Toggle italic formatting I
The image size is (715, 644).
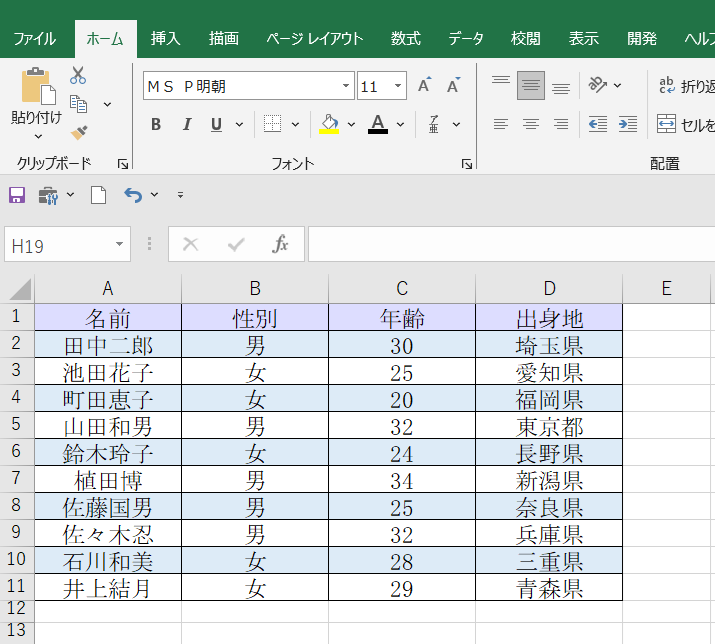[x=187, y=124]
